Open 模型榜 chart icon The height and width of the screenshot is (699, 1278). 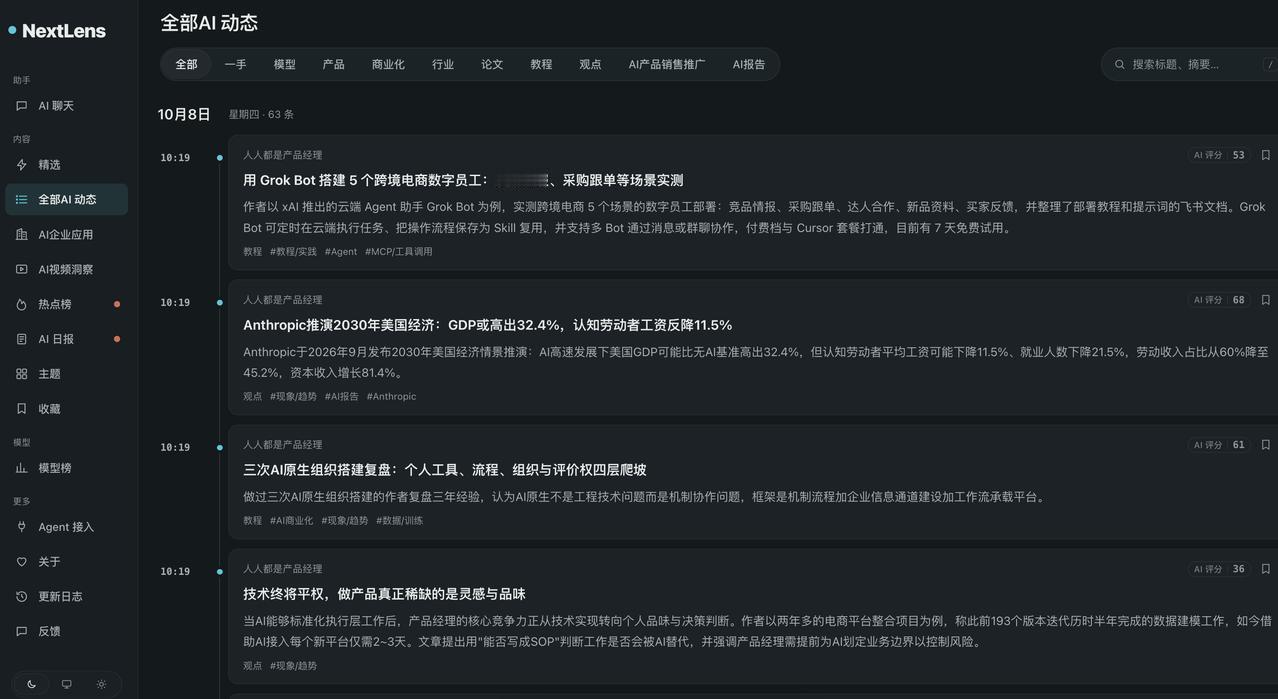[x=22, y=468]
